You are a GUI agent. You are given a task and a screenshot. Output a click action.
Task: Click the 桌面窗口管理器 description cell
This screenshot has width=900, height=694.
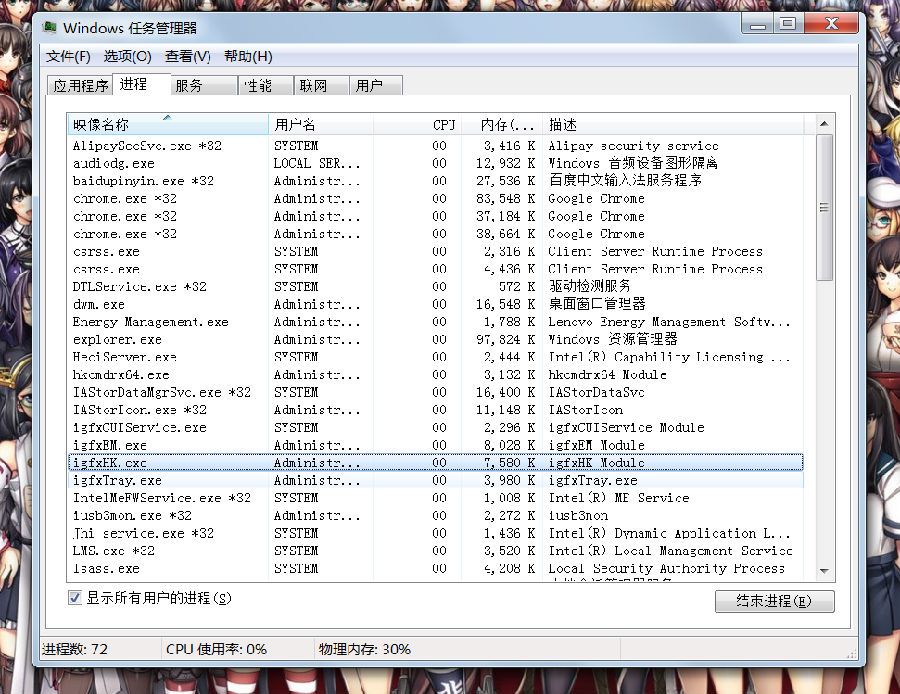[x=597, y=304]
